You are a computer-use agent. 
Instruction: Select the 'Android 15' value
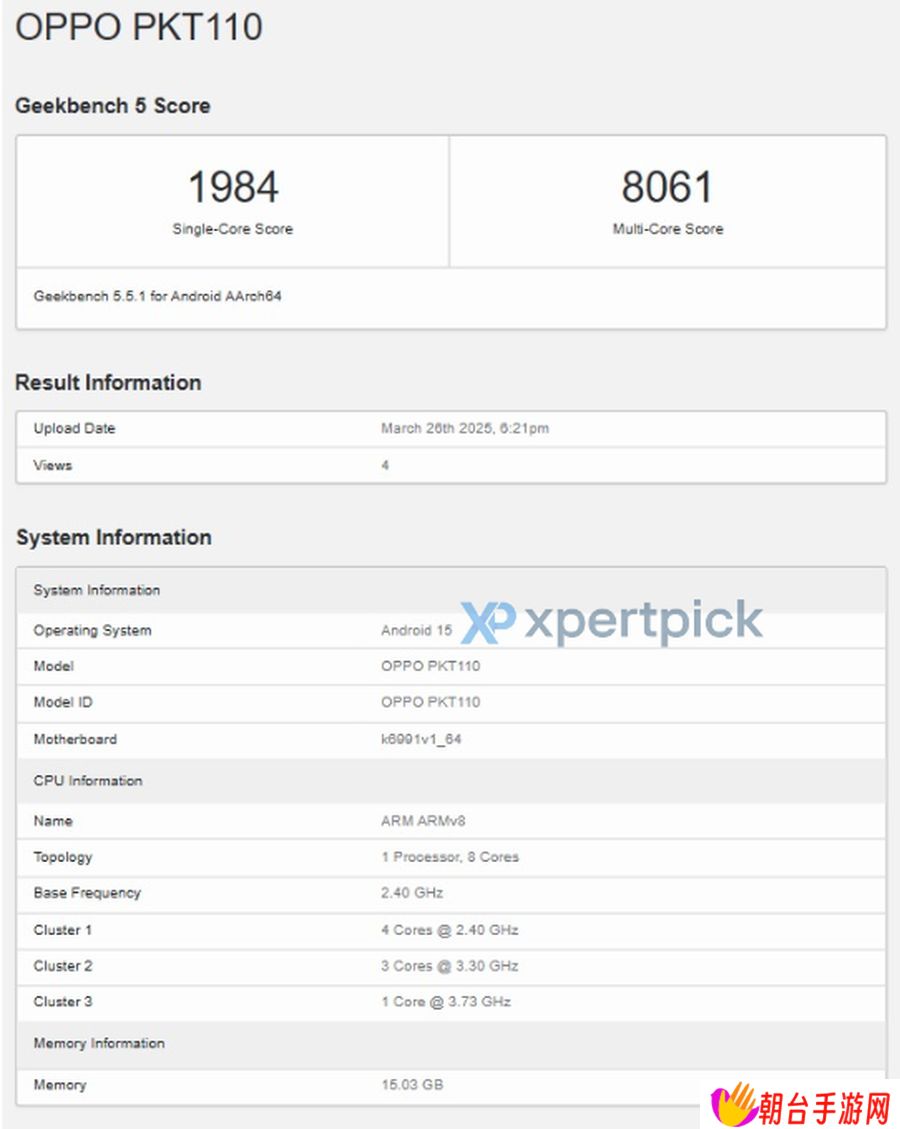click(x=416, y=631)
